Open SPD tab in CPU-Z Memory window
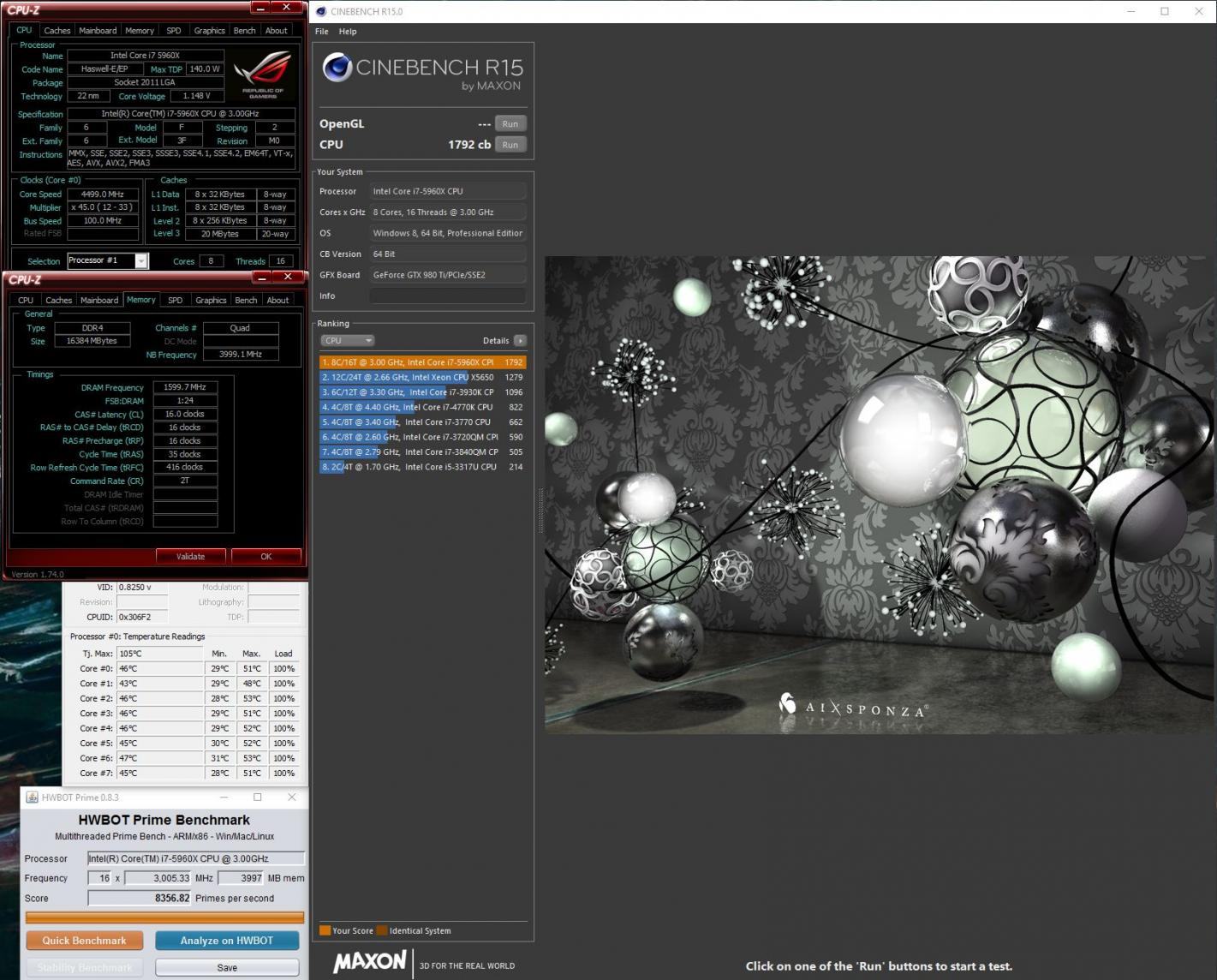The image size is (1217, 980). pyautogui.click(x=176, y=300)
